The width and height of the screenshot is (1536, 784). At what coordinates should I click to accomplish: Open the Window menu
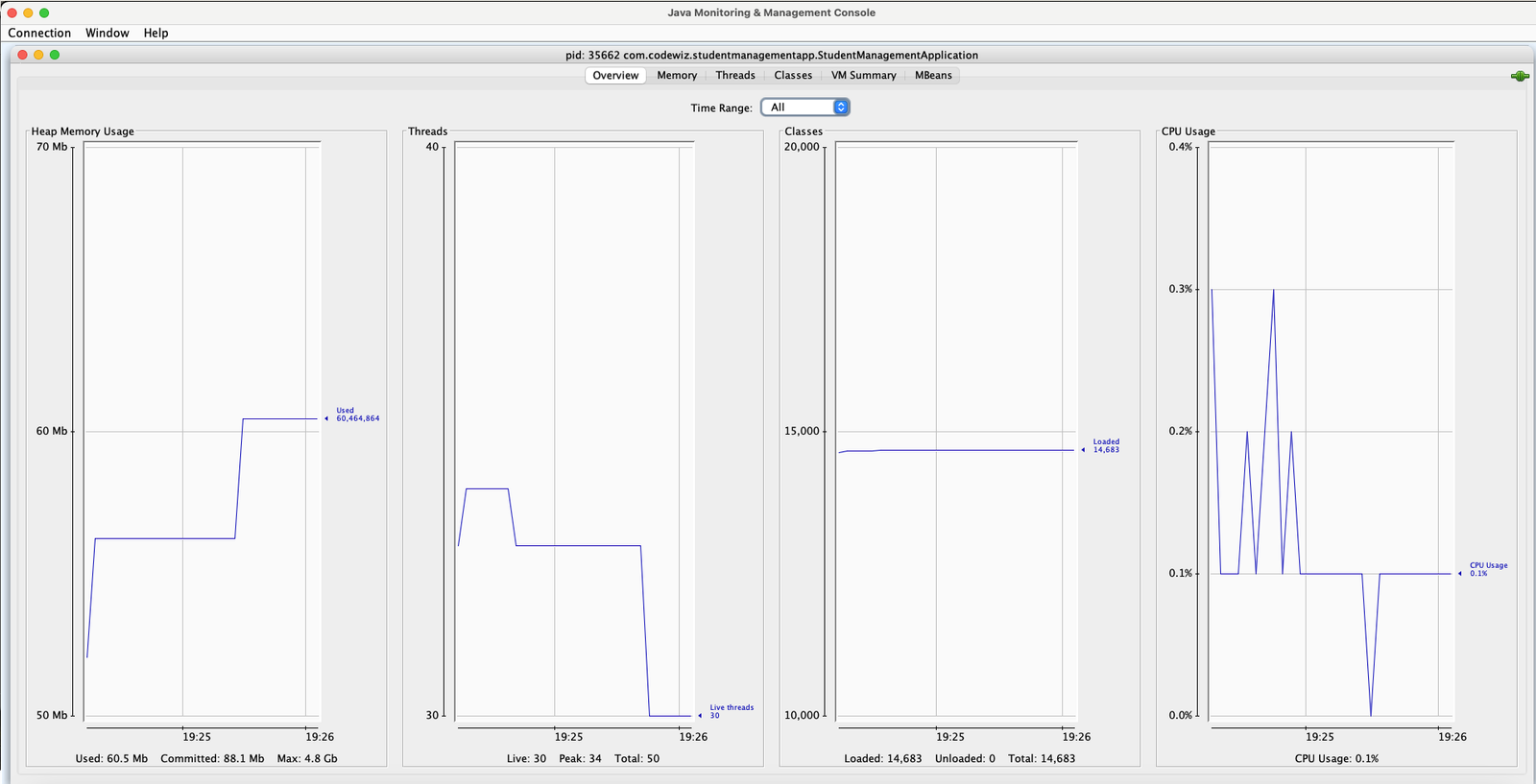click(x=107, y=33)
